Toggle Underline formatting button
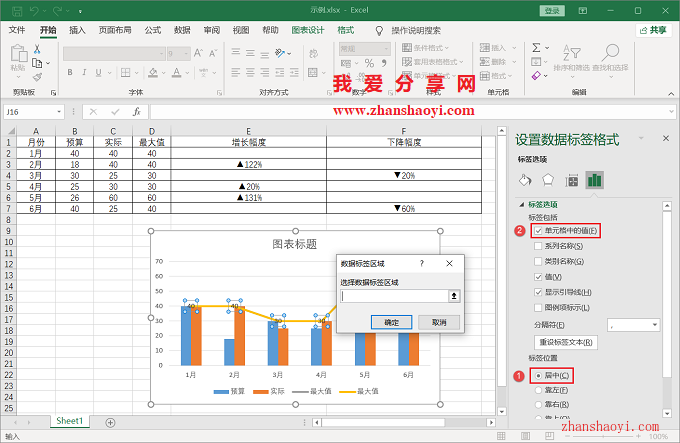 pos(98,72)
